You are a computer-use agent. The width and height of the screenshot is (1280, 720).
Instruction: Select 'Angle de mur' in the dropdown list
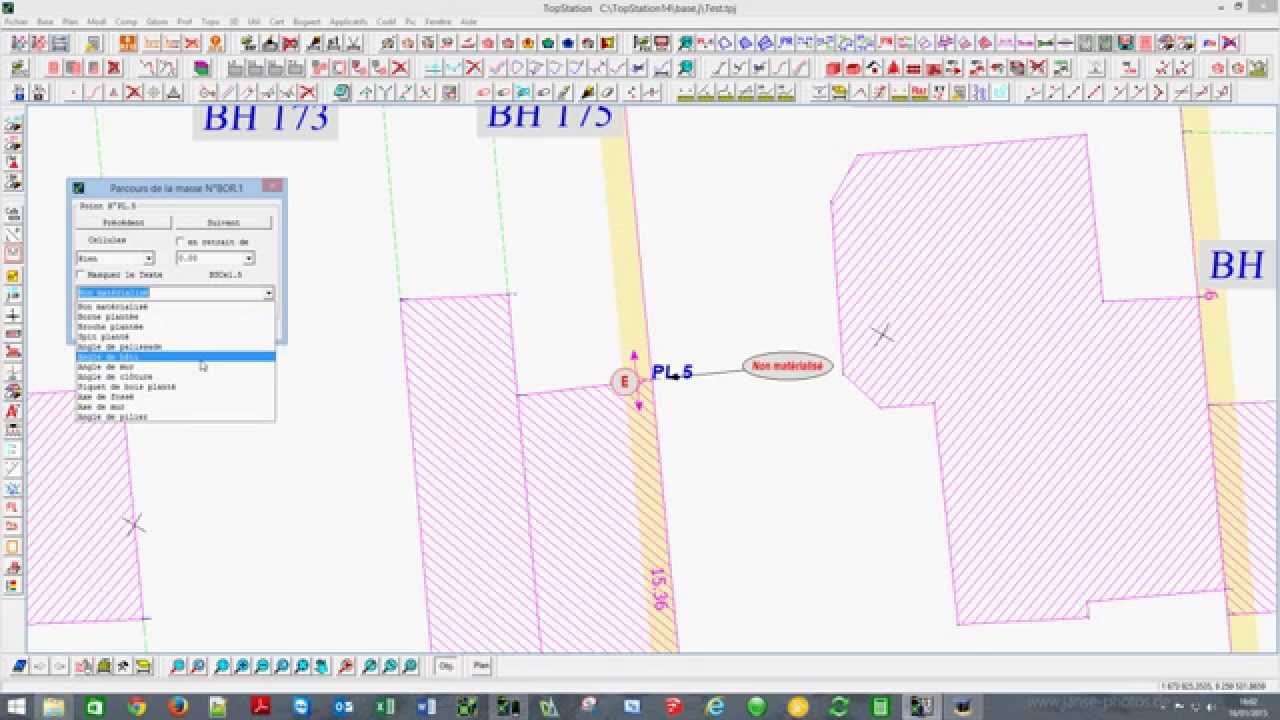[x=175, y=367]
